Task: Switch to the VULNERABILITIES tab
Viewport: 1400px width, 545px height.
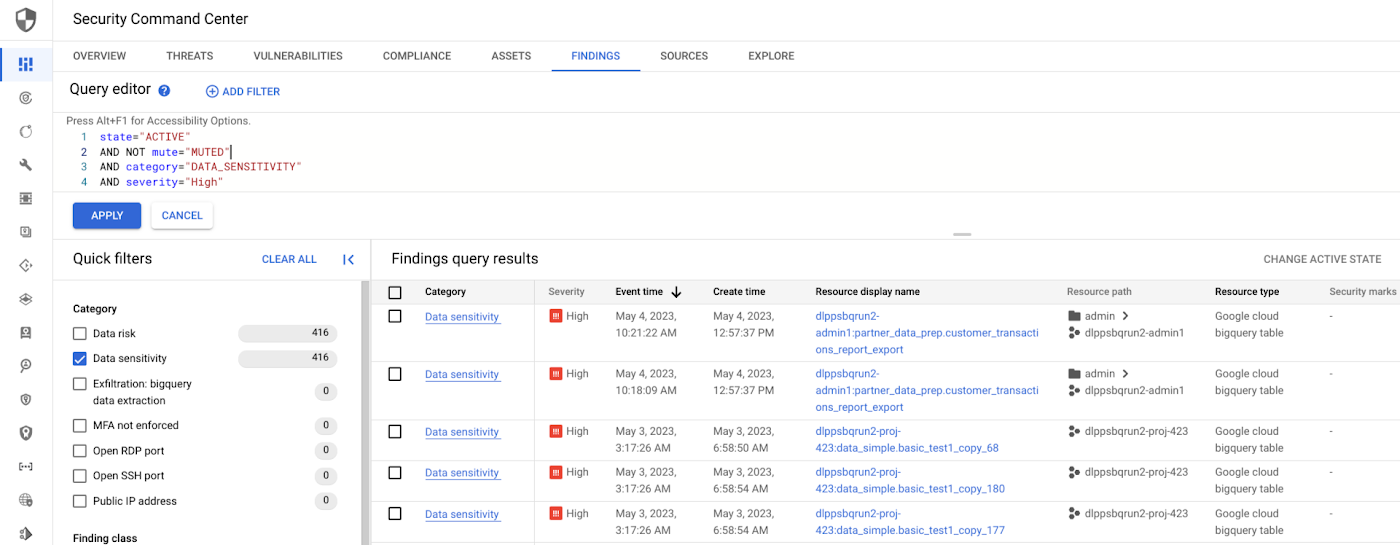Action: point(298,56)
